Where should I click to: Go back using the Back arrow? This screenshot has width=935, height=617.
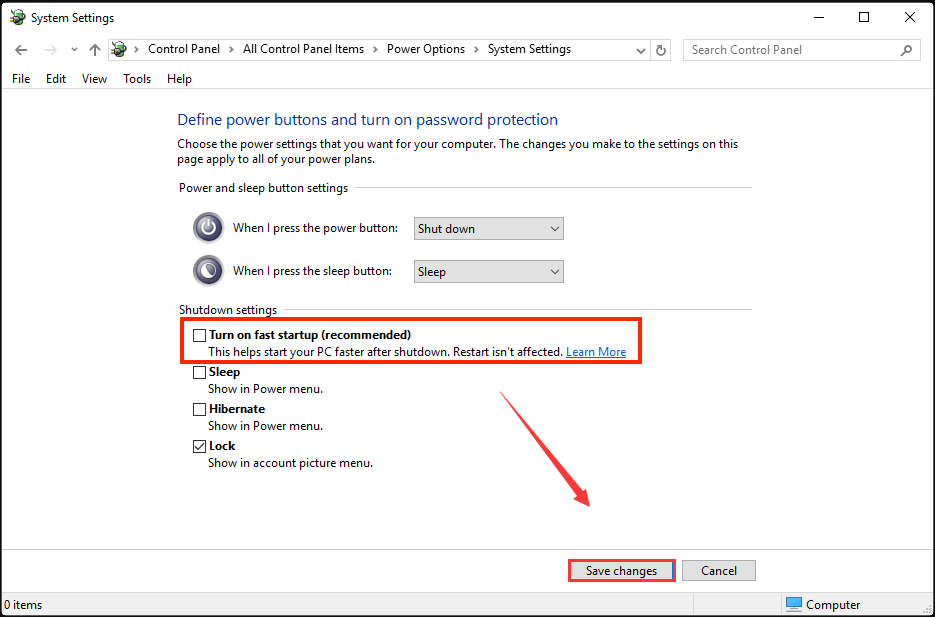[21, 50]
